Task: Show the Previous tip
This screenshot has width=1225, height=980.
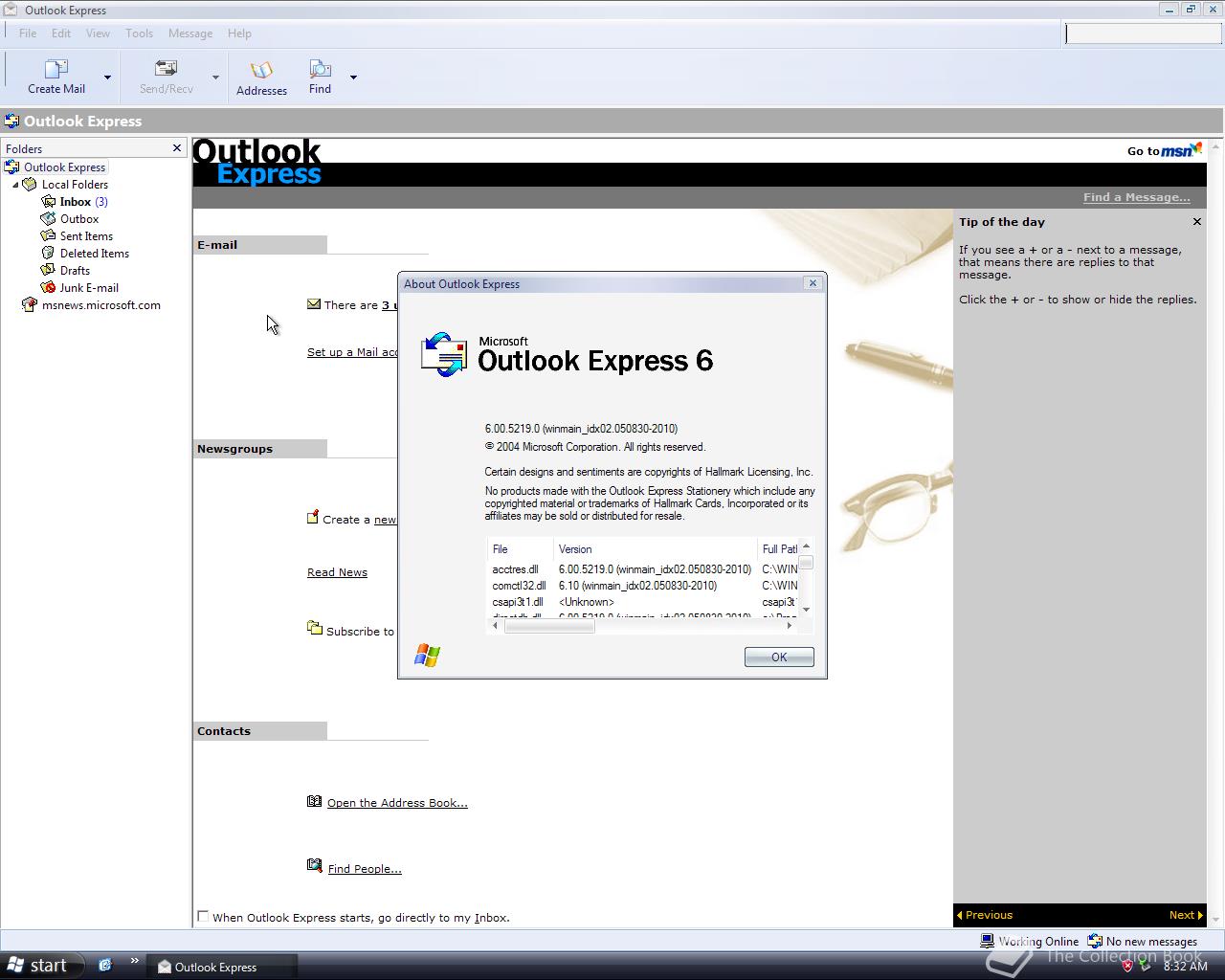Action: (x=985, y=915)
